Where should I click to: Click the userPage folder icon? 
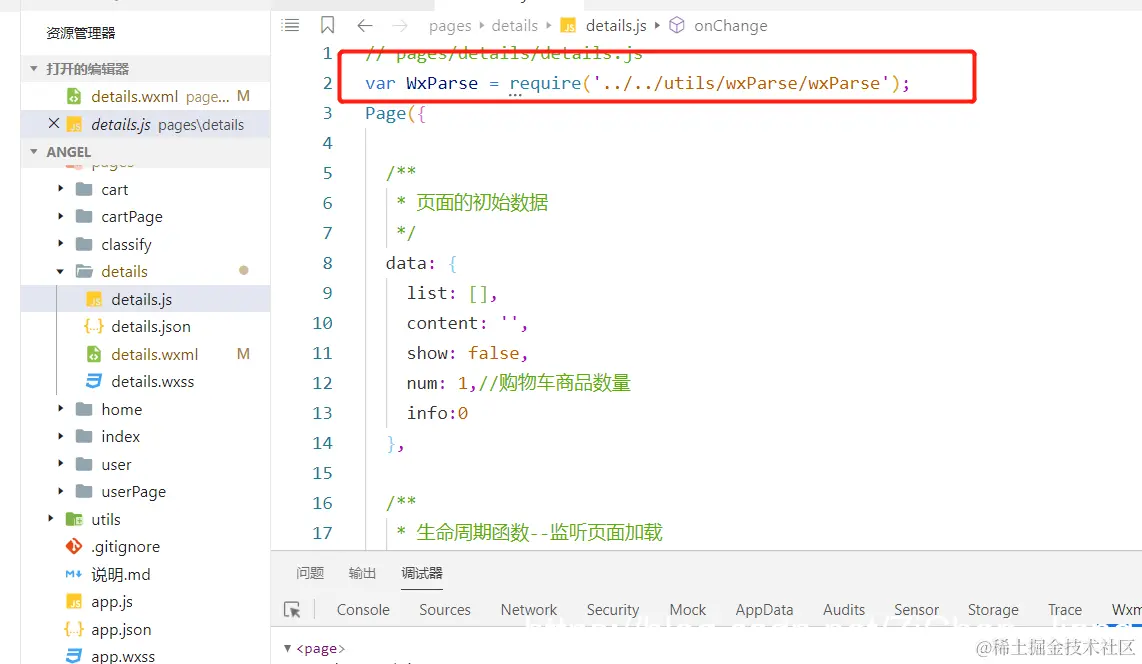[84, 491]
